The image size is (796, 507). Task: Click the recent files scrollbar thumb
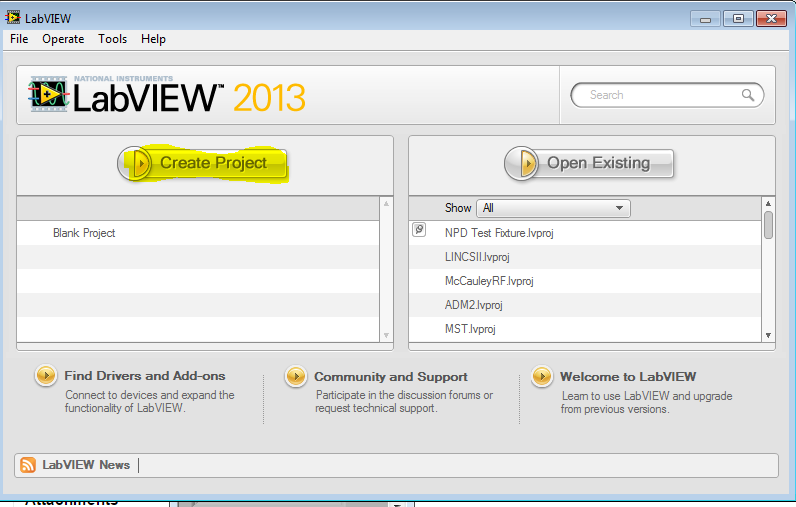768,225
